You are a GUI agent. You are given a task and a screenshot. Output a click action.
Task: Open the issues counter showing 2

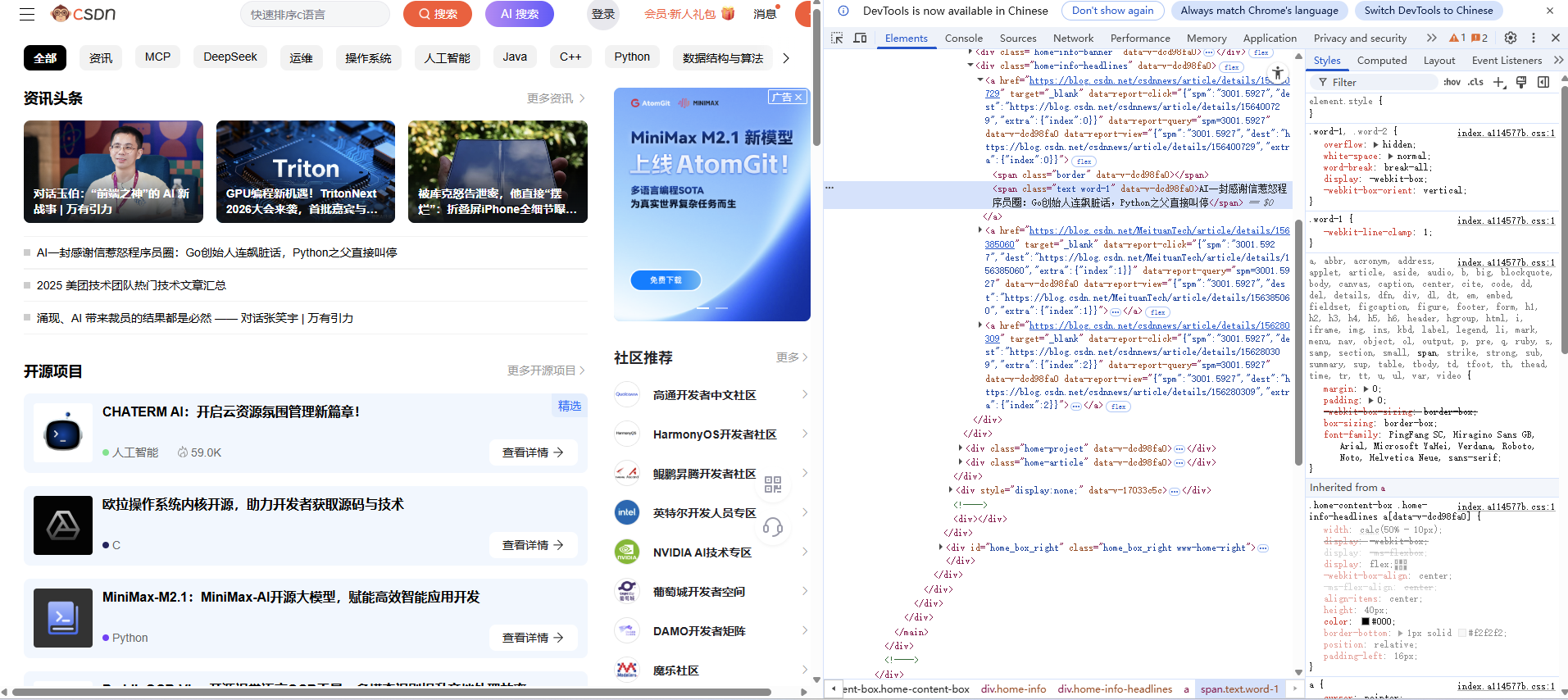(x=1479, y=38)
